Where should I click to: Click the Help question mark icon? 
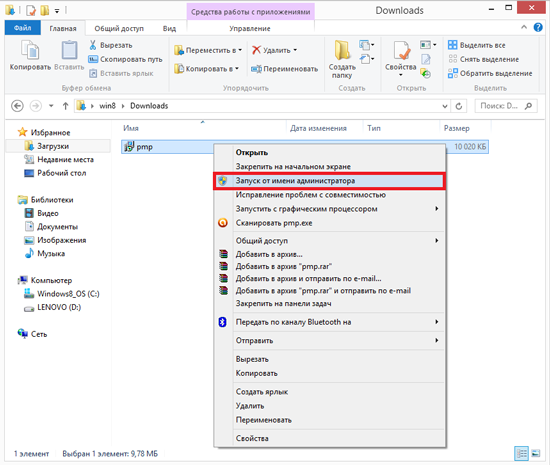(x=538, y=27)
